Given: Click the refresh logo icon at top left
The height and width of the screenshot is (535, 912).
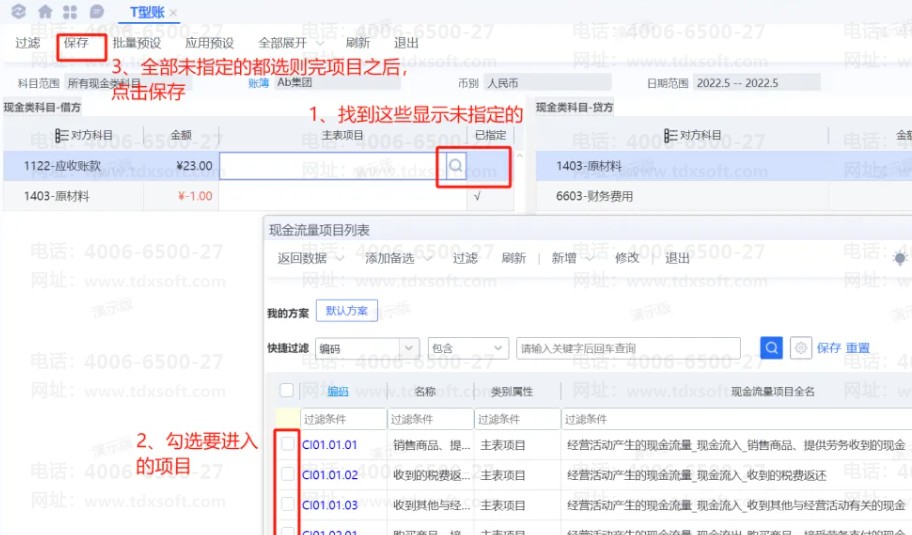Looking at the screenshot, I should 19,11.
